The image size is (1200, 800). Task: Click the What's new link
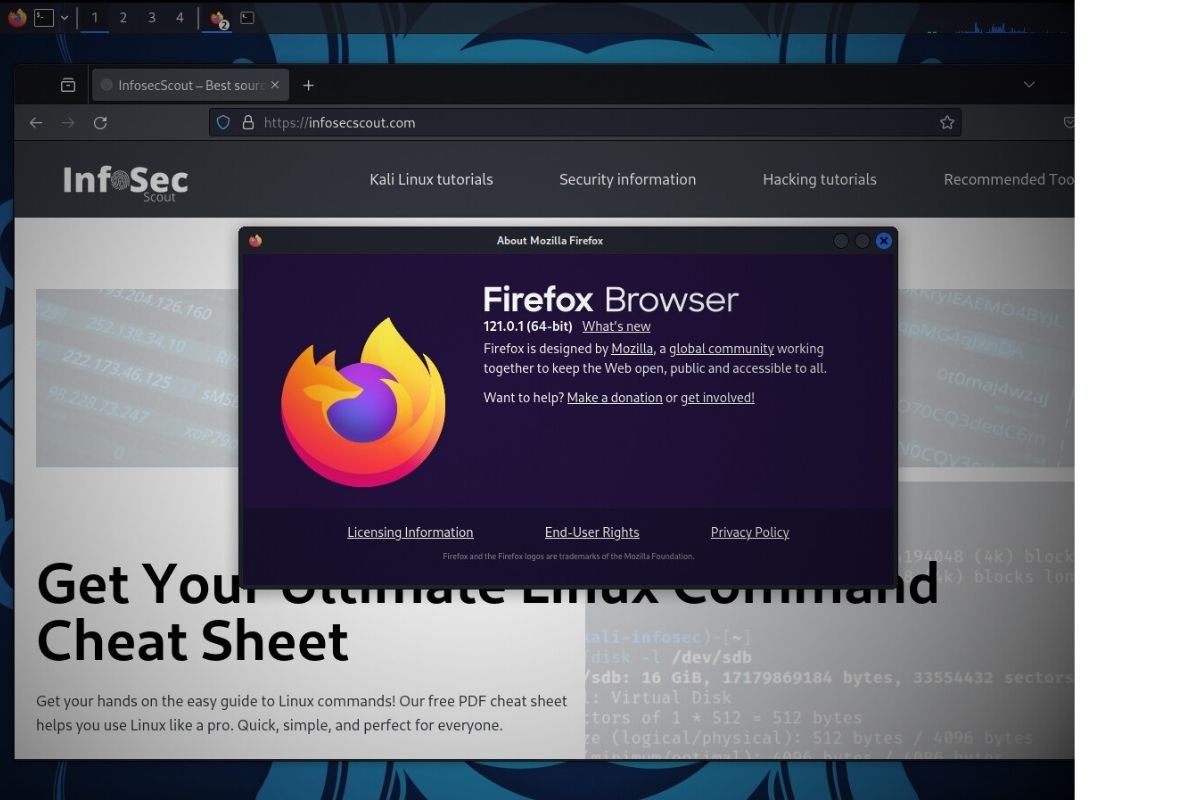(x=616, y=327)
